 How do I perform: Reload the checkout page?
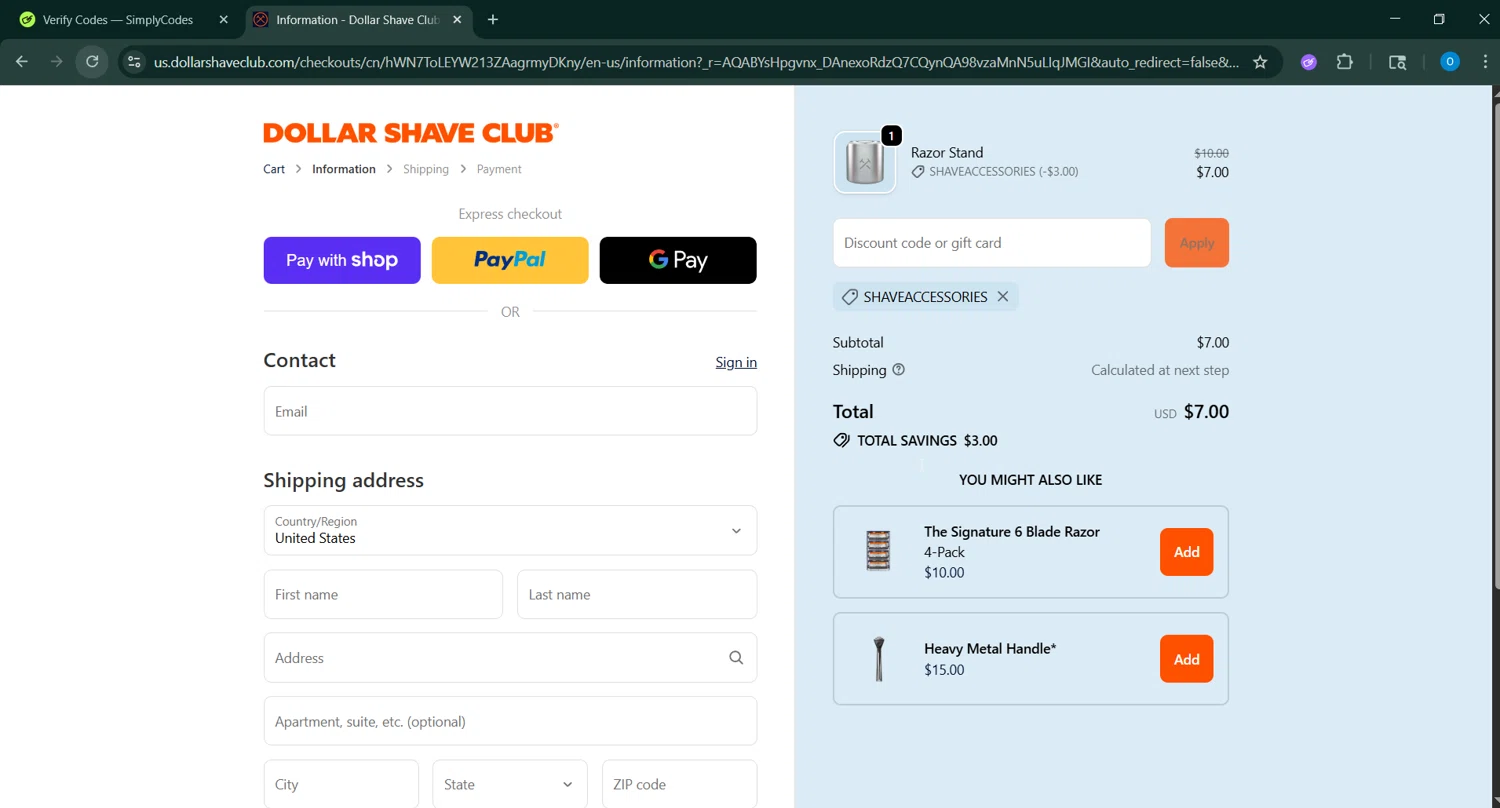[x=92, y=62]
